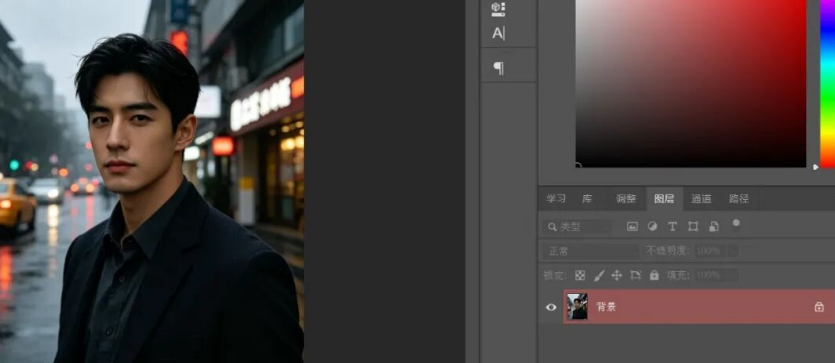Lock image pixels (brush icon)

[x=599, y=275]
